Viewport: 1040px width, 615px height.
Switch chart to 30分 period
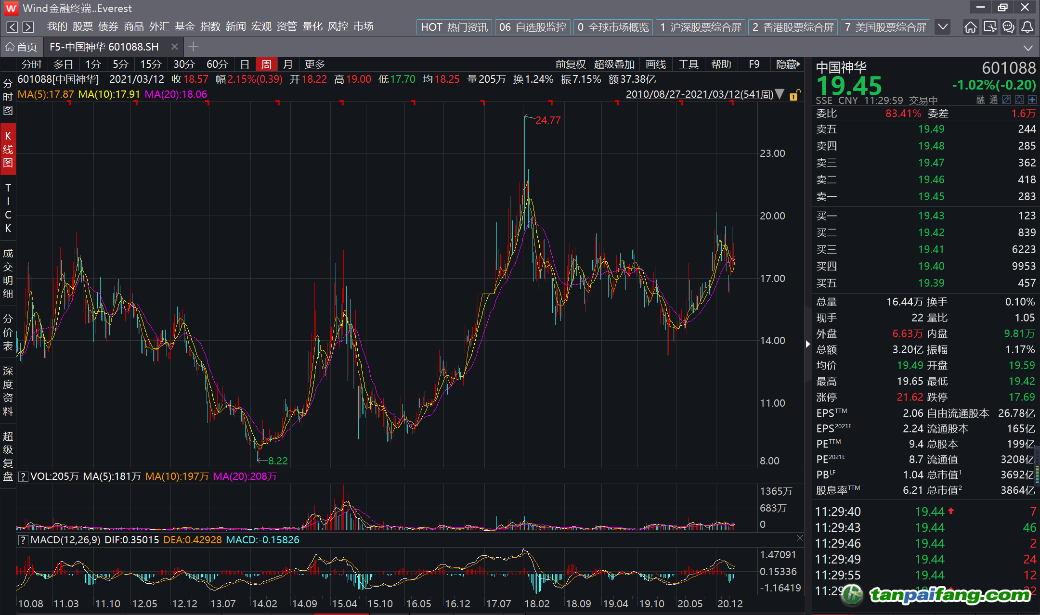coord(184,64)
